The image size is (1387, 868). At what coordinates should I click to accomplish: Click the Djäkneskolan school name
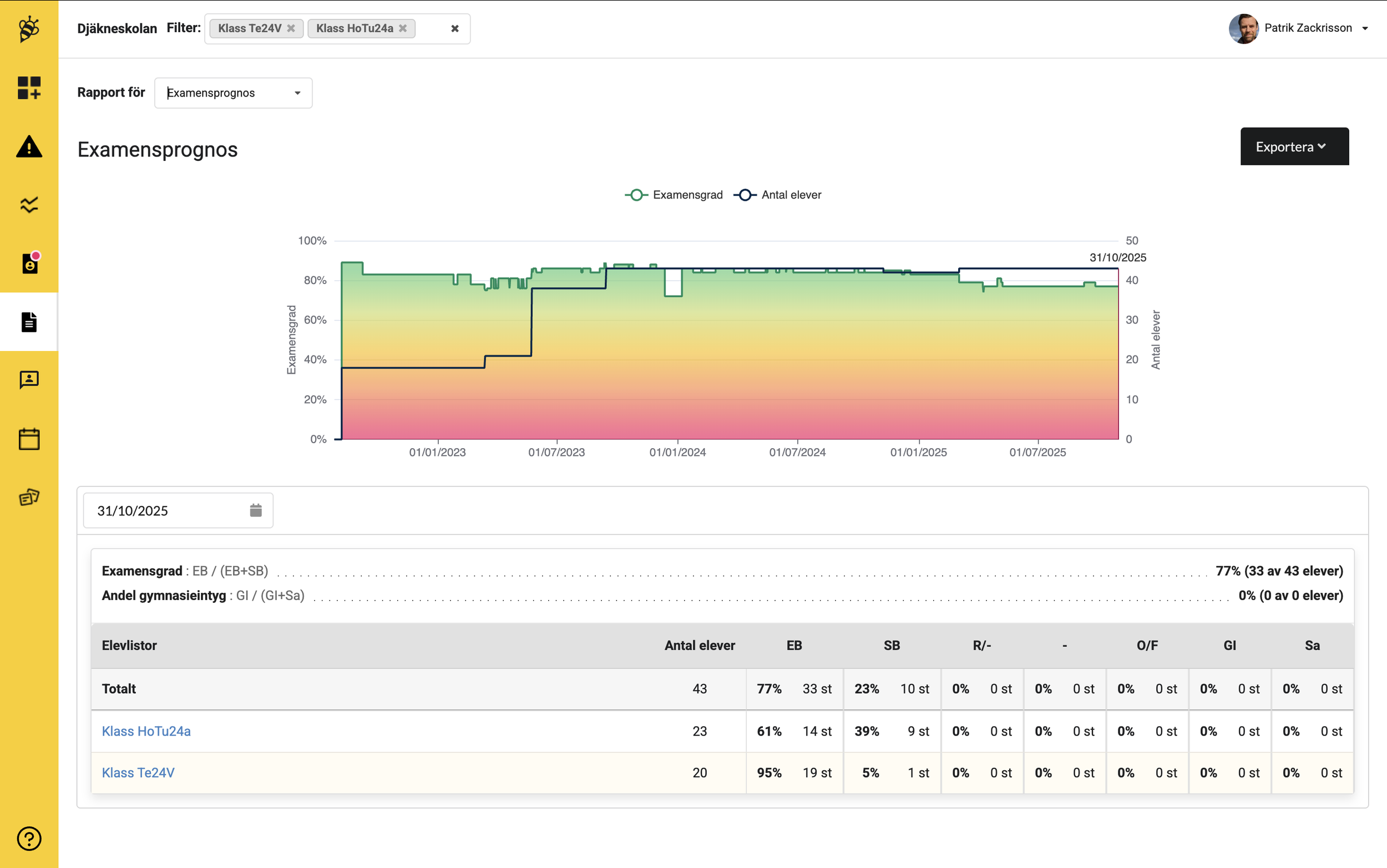tap(117, 28)
